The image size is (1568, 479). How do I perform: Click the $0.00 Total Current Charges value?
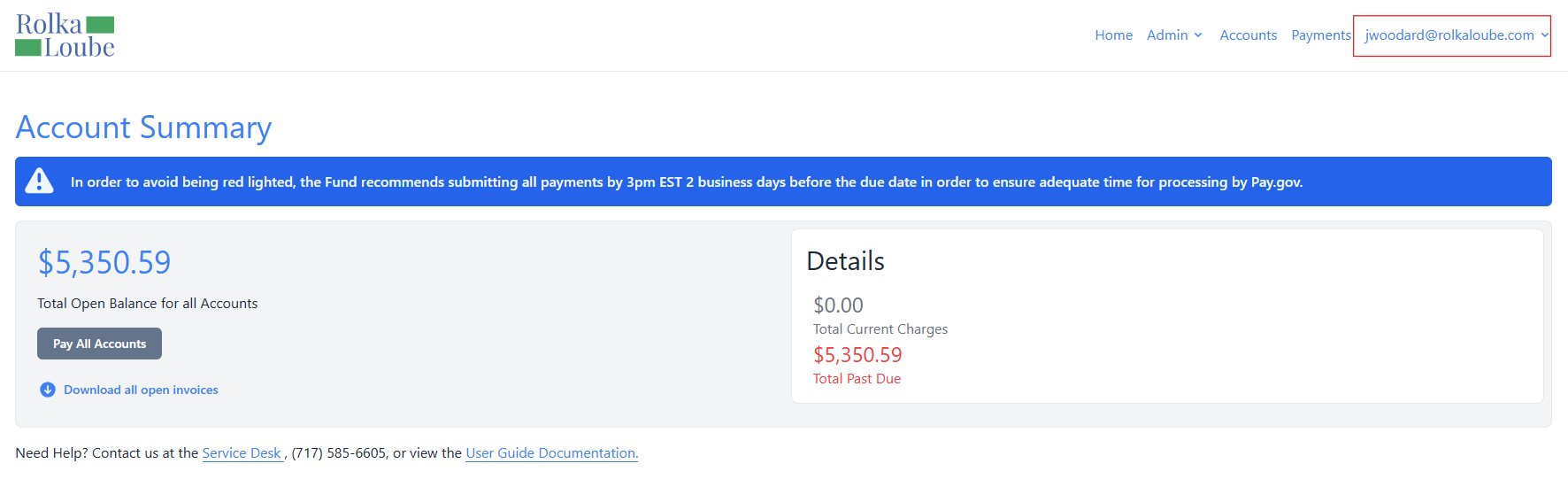(x=838, y=305)
